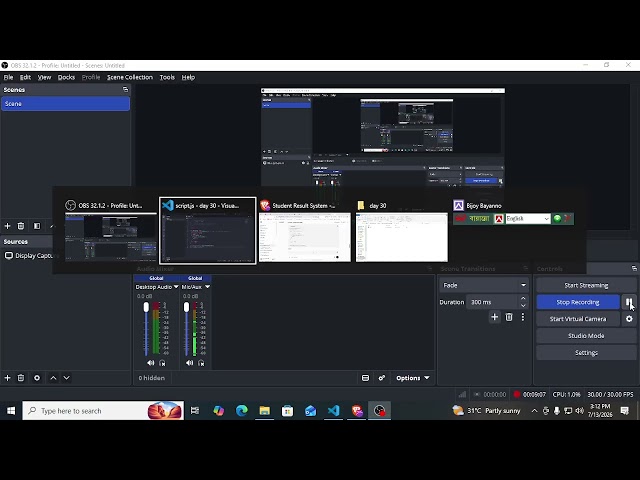This screenshot has height=480, width=640.
Task: Open the OBS Studio taskbar icon
Action: pos(379,411)
